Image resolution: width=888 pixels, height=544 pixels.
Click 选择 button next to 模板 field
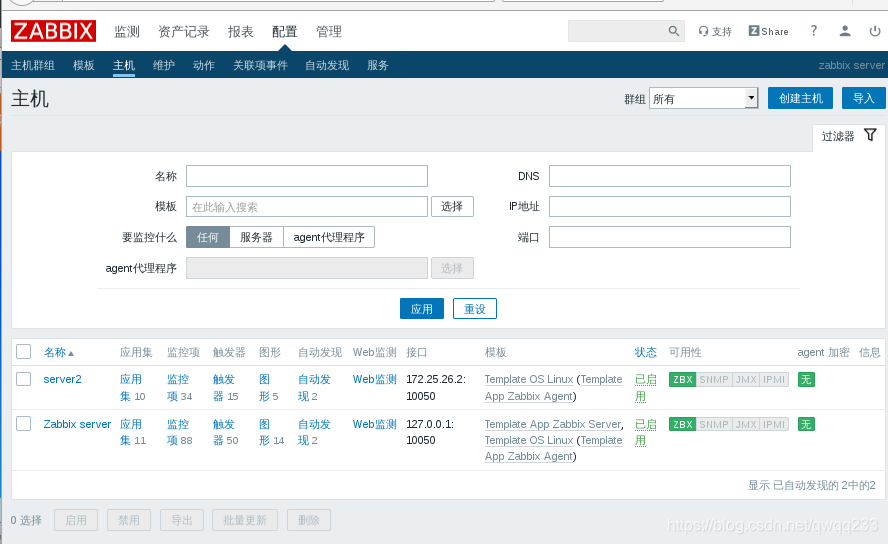[x=452, y=207]
